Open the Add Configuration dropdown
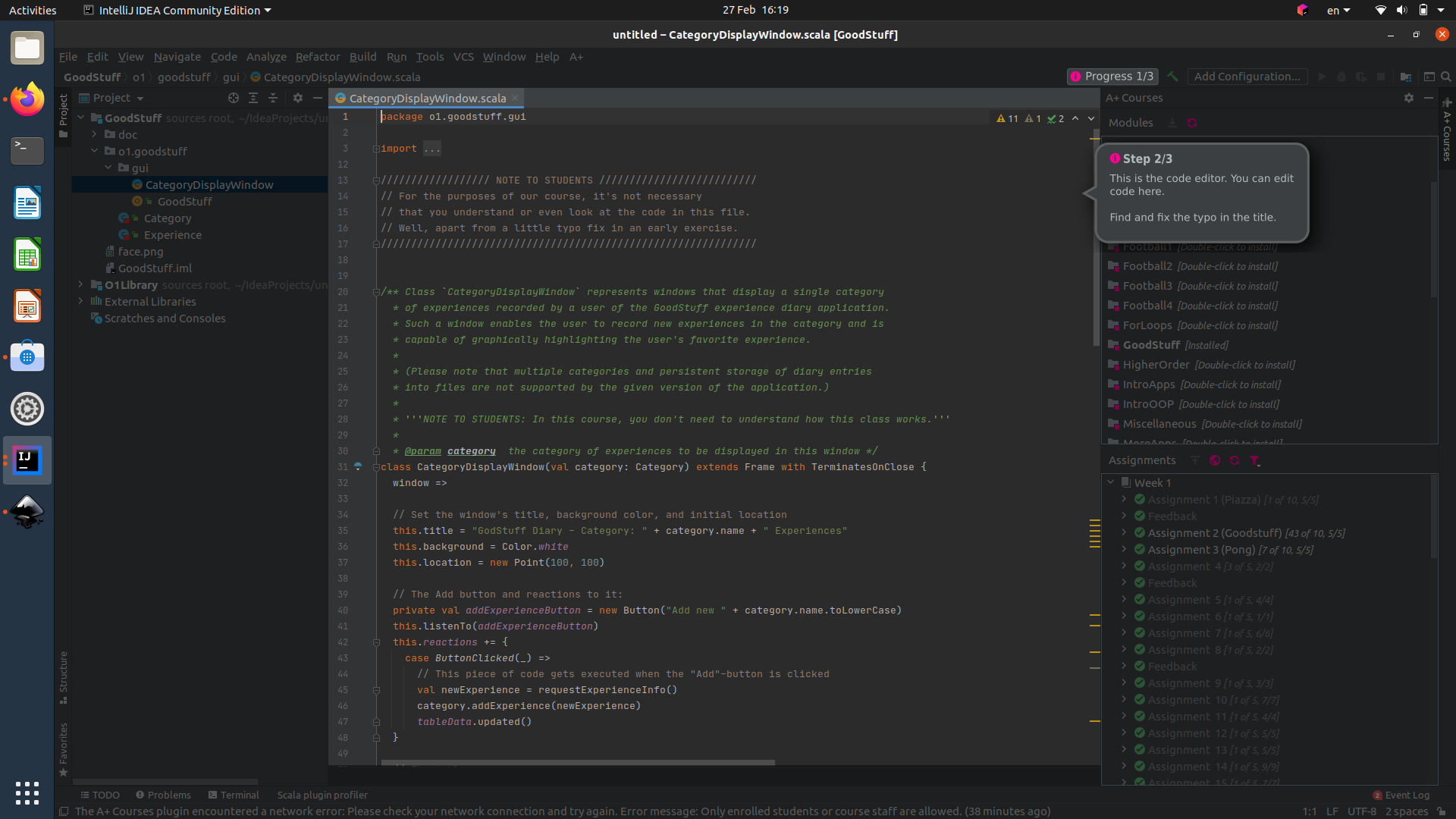The height and width of the screenshot is (819, 1456). tap(1247, 77)
